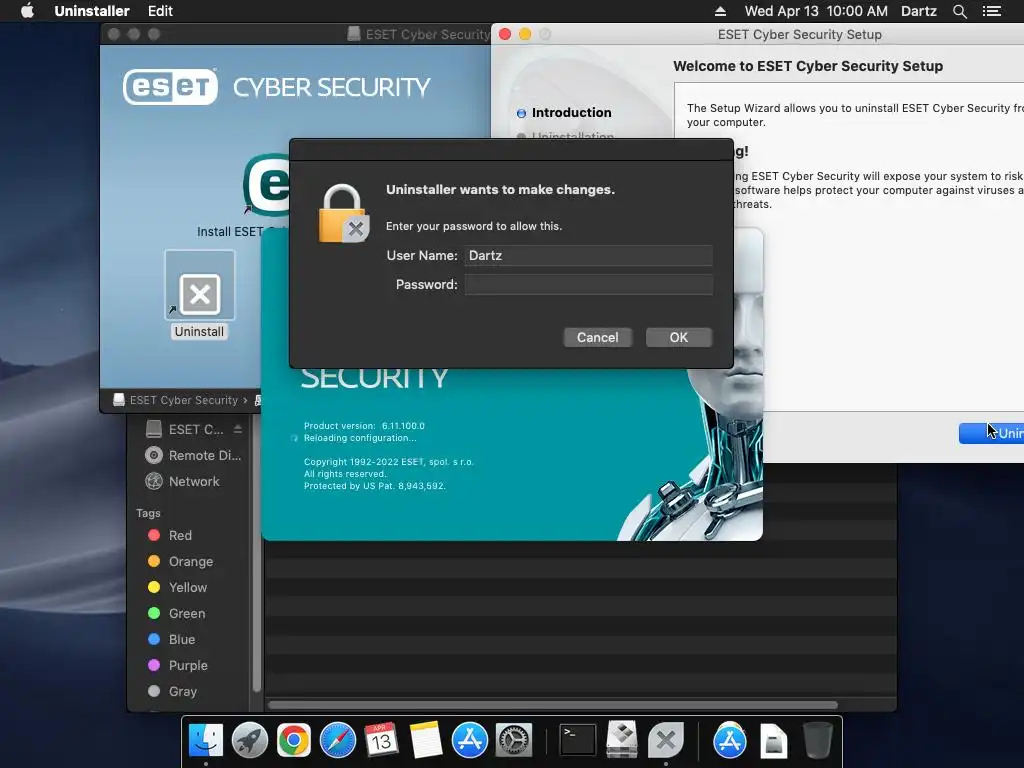Click the Remote Disc icon in sidebar
The image size is (1024, 768).
(154, 455)
